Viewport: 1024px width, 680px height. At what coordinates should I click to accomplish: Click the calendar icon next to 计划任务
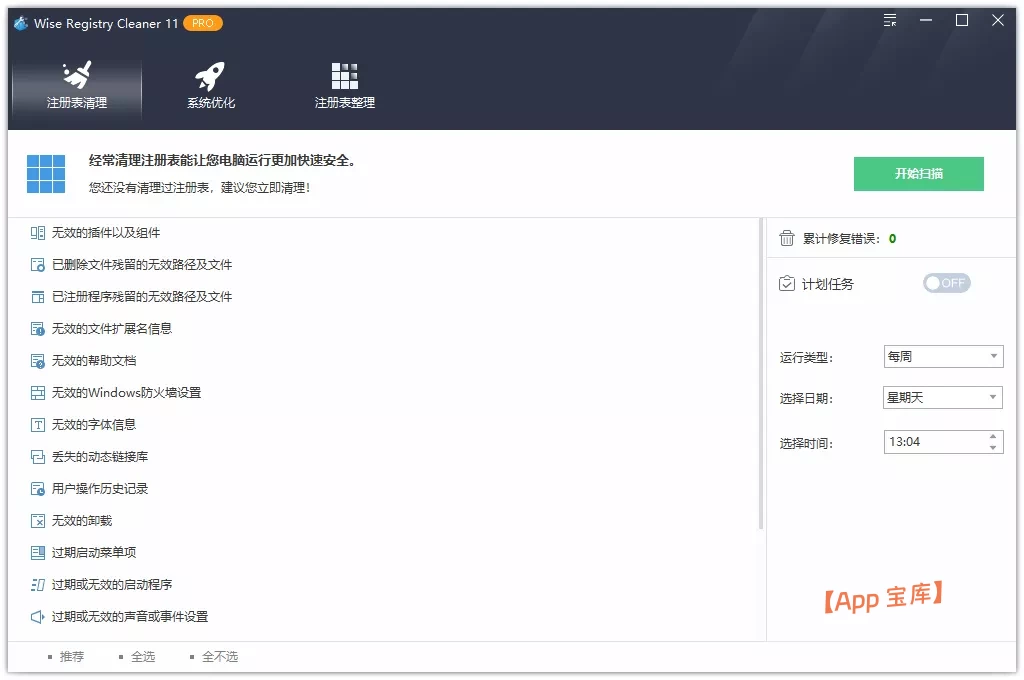tap(786, 283)
